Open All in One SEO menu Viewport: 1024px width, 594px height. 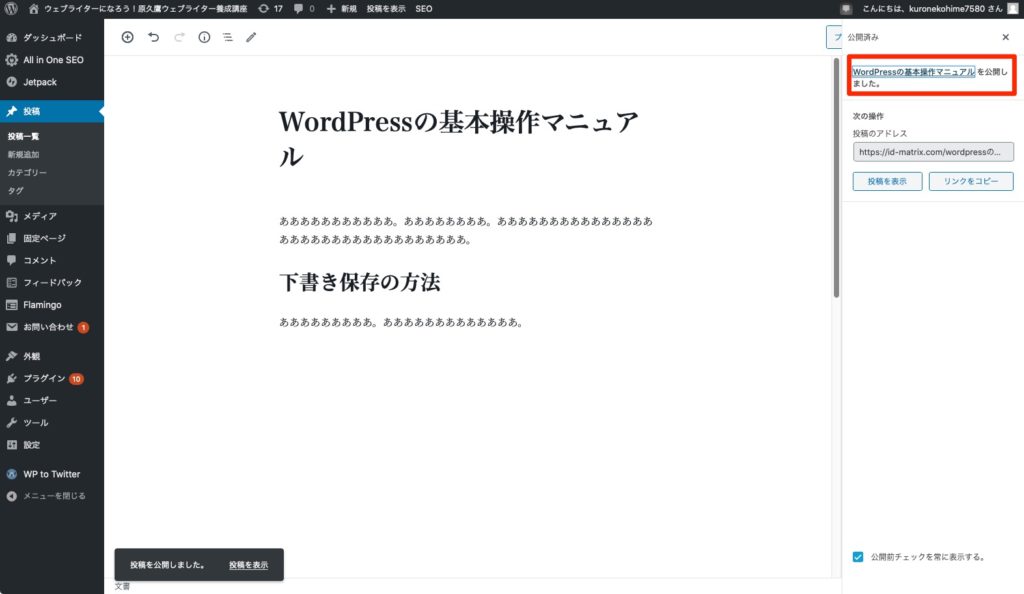[x=52, y=59]
